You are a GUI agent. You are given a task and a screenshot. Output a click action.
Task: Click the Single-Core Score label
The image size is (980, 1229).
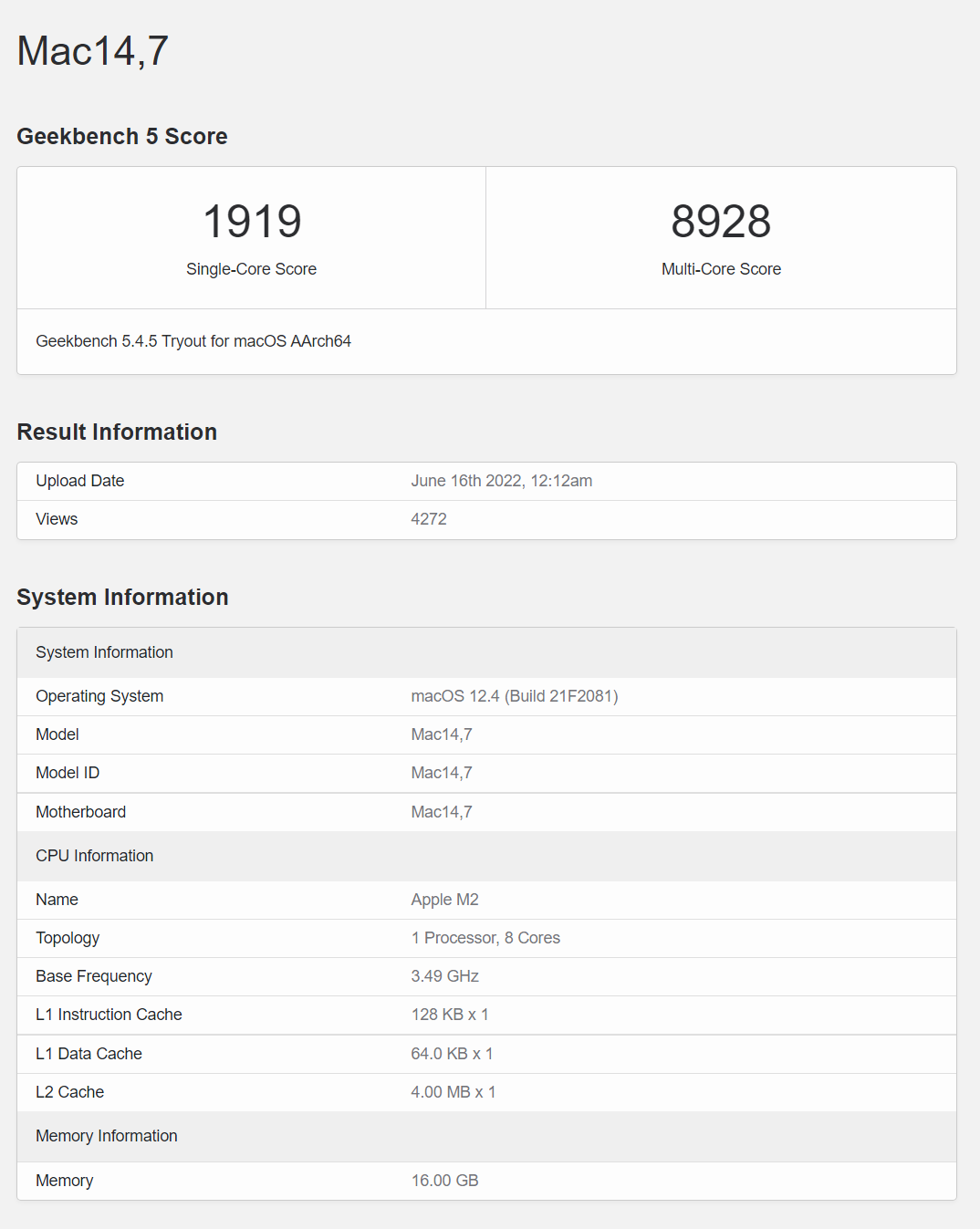252,269
